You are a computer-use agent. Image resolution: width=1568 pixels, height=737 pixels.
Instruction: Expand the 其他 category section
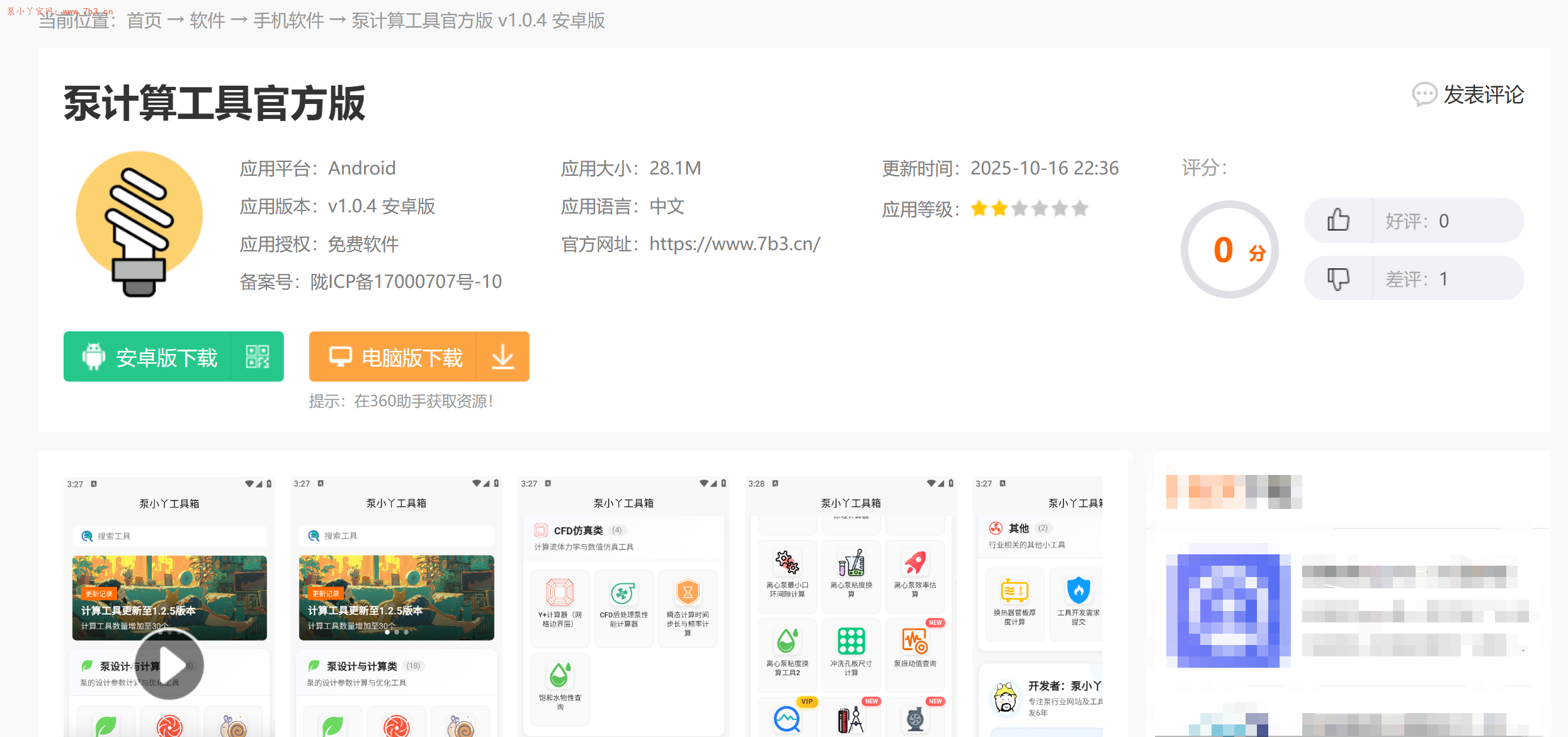[x=1018, y=528]
